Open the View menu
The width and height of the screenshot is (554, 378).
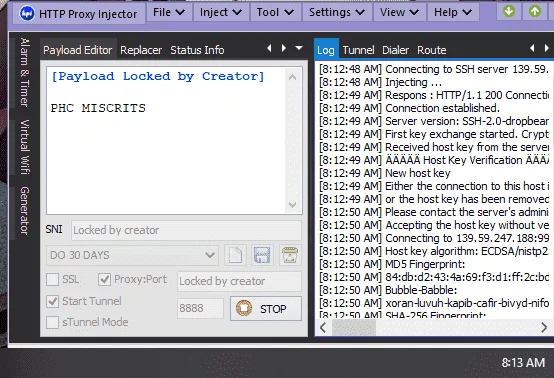399,12
